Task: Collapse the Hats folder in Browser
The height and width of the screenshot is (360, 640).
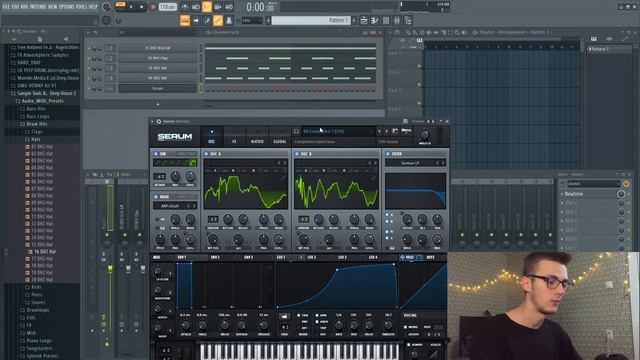Action: (33, 139)
